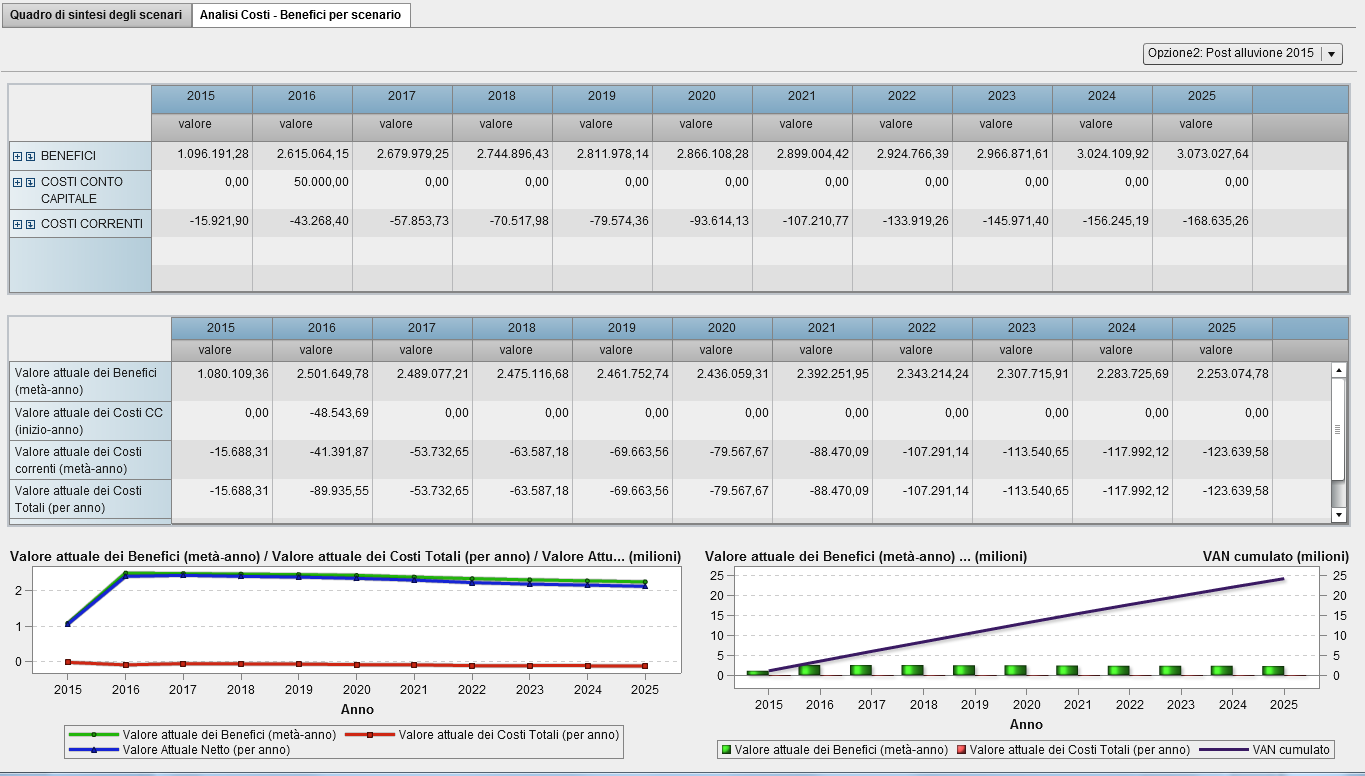Click the lower table scrollbar down arrow

1339,515
